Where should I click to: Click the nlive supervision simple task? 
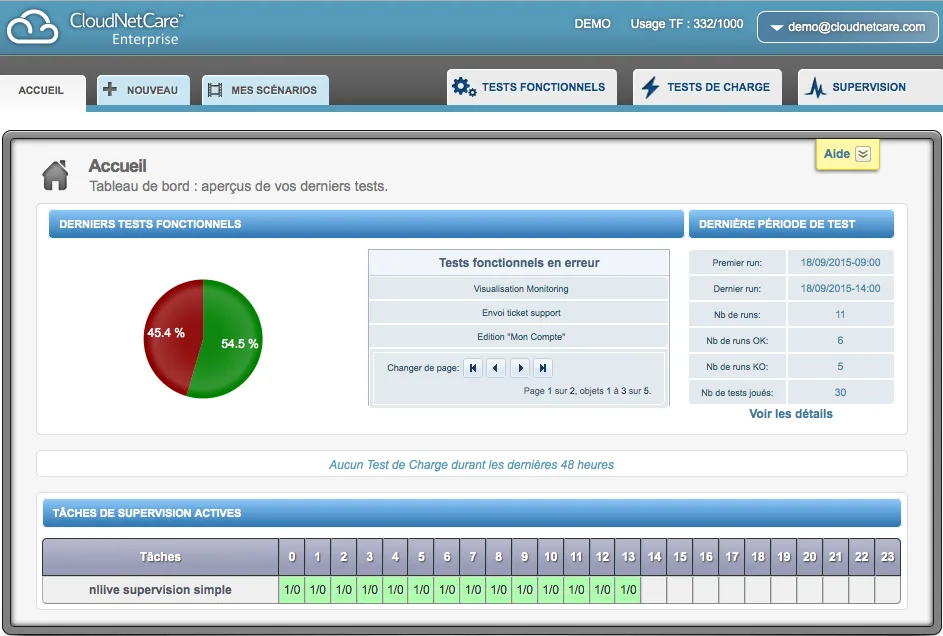point(160,590)
